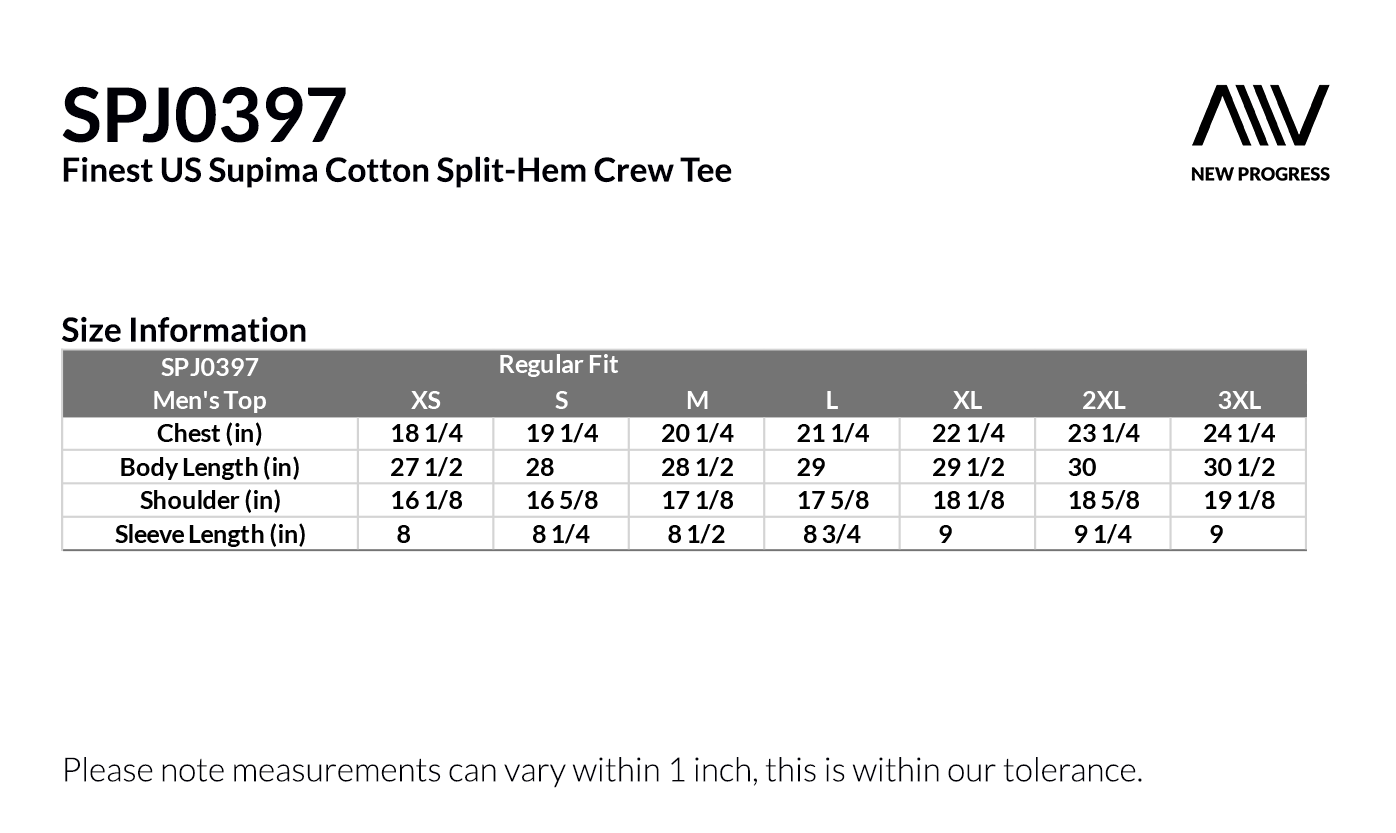The image size is (1396, 833).
Task: Click the Supima Cotton Split-Hem Crew Tee subtitle
Action: coord(396,170)
